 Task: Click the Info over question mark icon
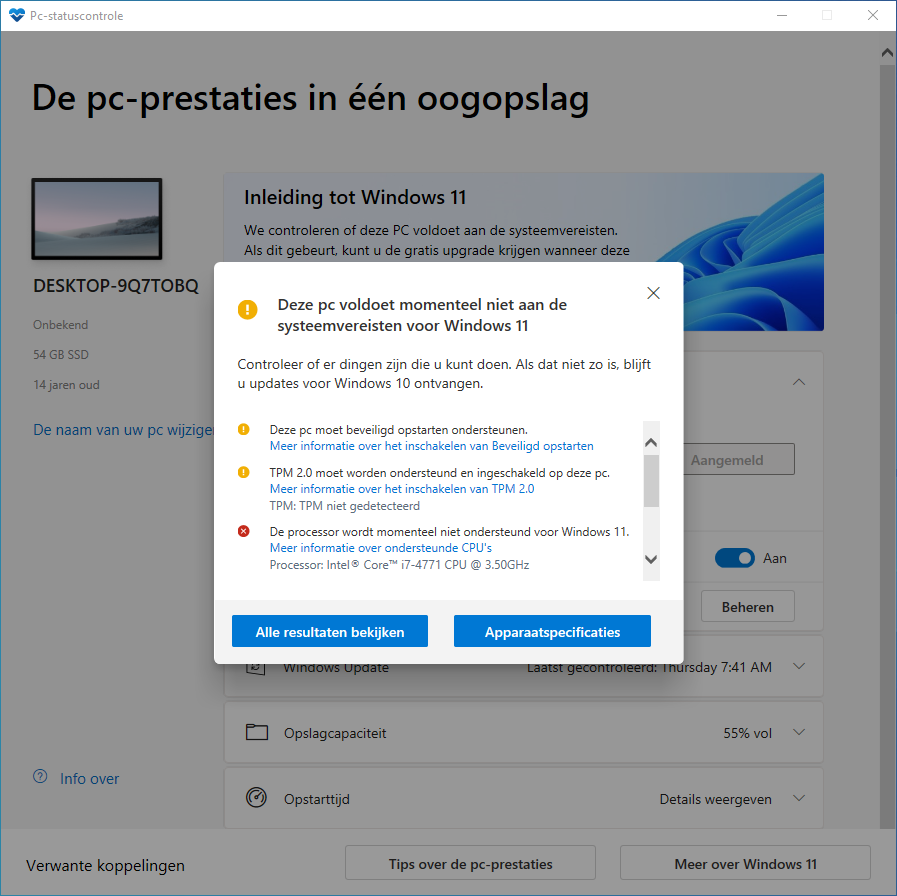tap(40, 777)
